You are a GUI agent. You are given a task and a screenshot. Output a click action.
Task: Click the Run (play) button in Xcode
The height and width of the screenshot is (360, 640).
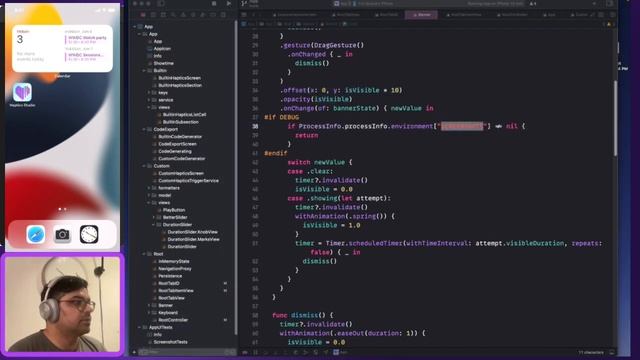(229, 3)
